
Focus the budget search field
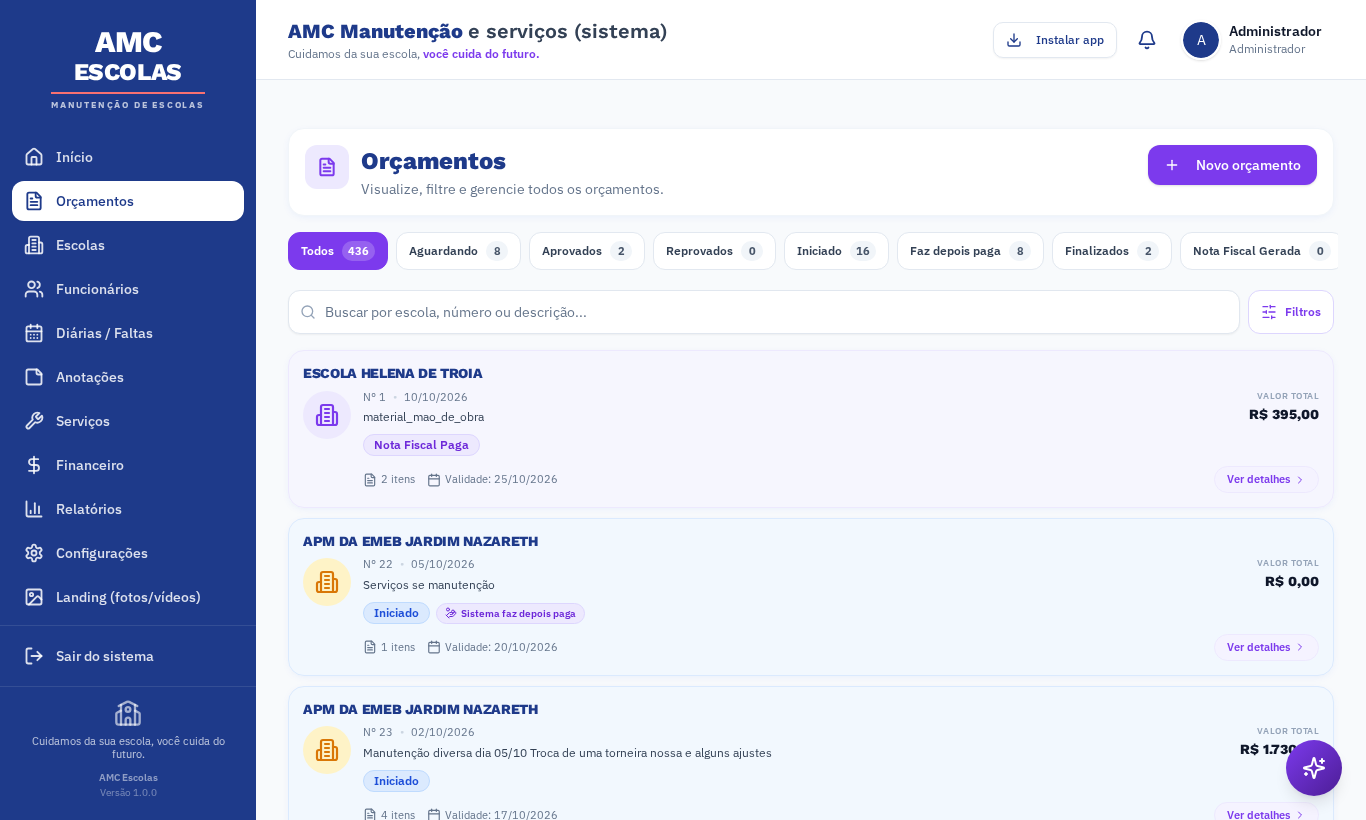[x=764, y=312]
